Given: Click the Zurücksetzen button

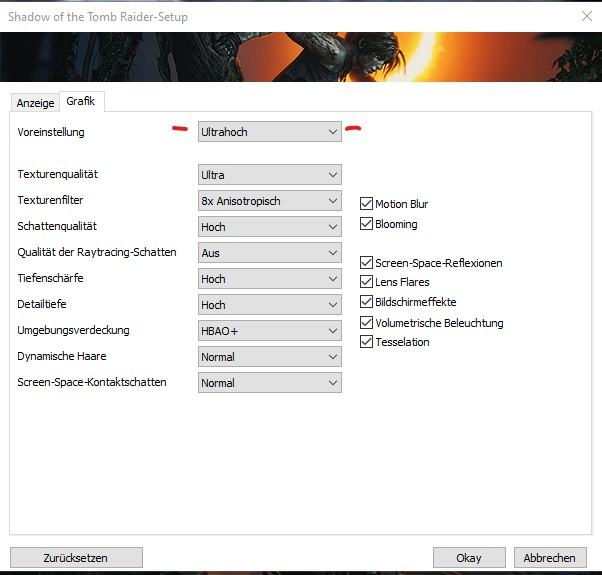Looking at the screenshot, I should point(76,558).
